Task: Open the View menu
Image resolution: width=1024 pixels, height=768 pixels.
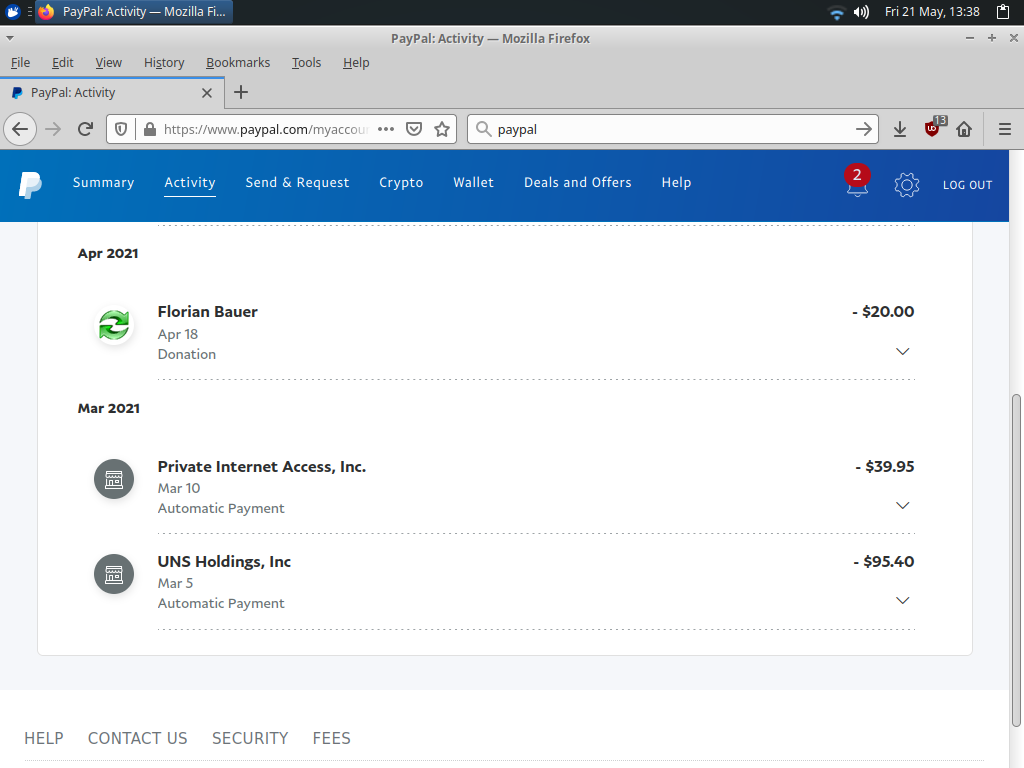Action: coord(108,63)
